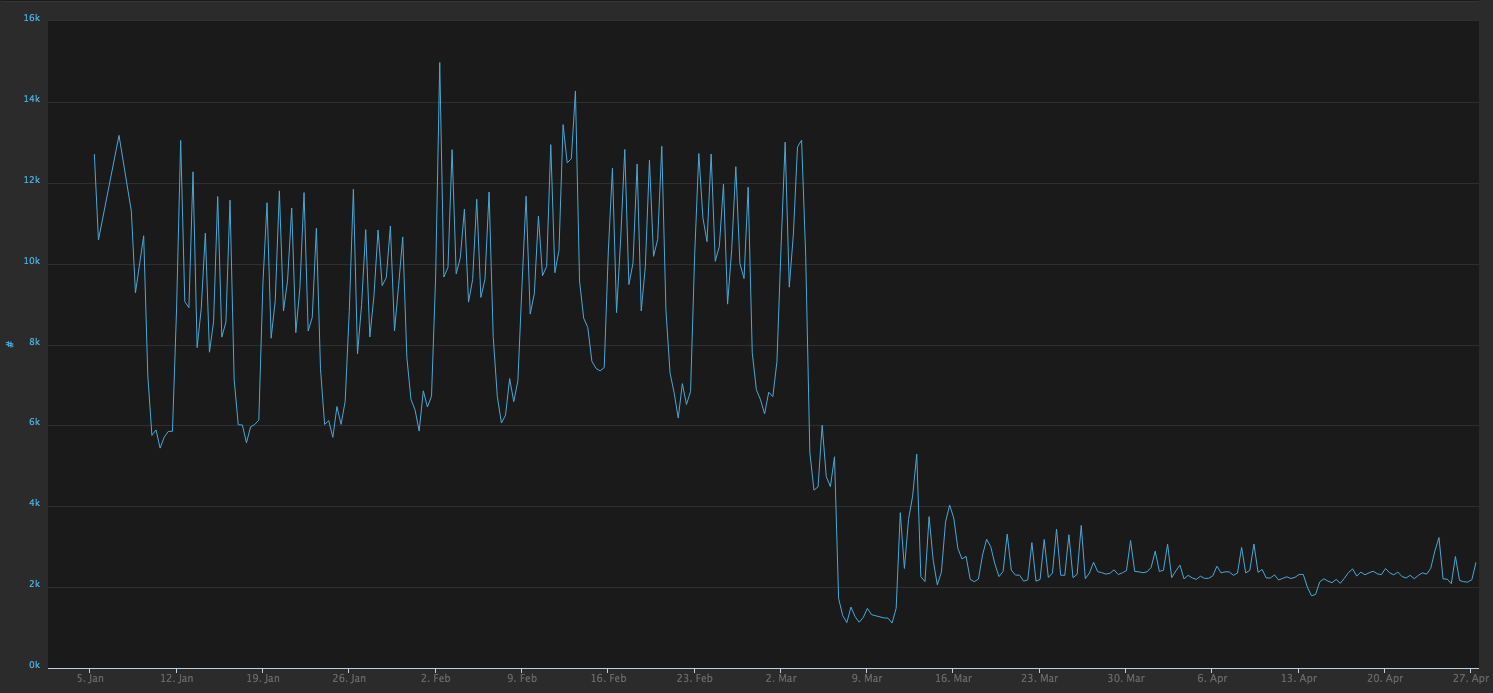Select the 14k y-axis label
This screenshot has height=693, width=1493.
click(31, 99)
